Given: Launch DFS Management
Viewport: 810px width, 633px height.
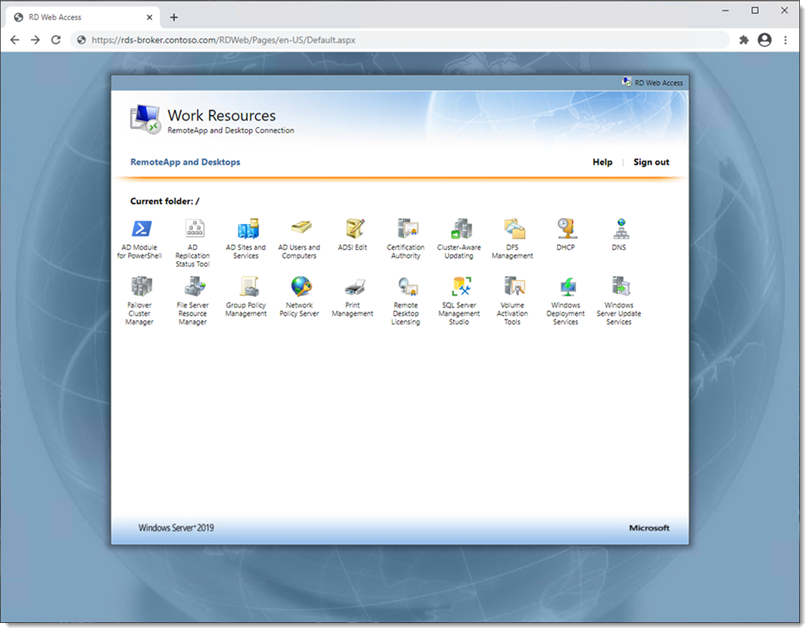Looking at the screenshot, I should pyautogui.click(x=513, y=238).
